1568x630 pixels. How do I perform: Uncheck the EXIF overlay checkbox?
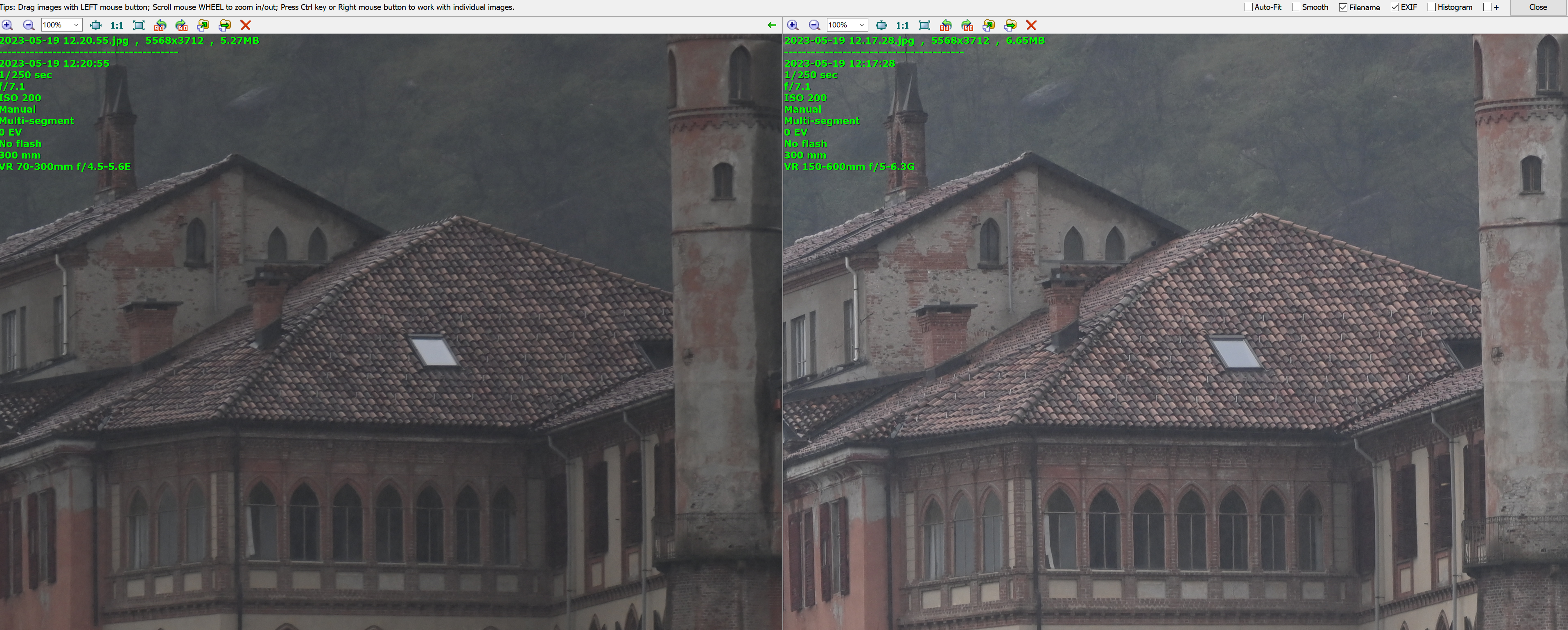coord(1394,7)
